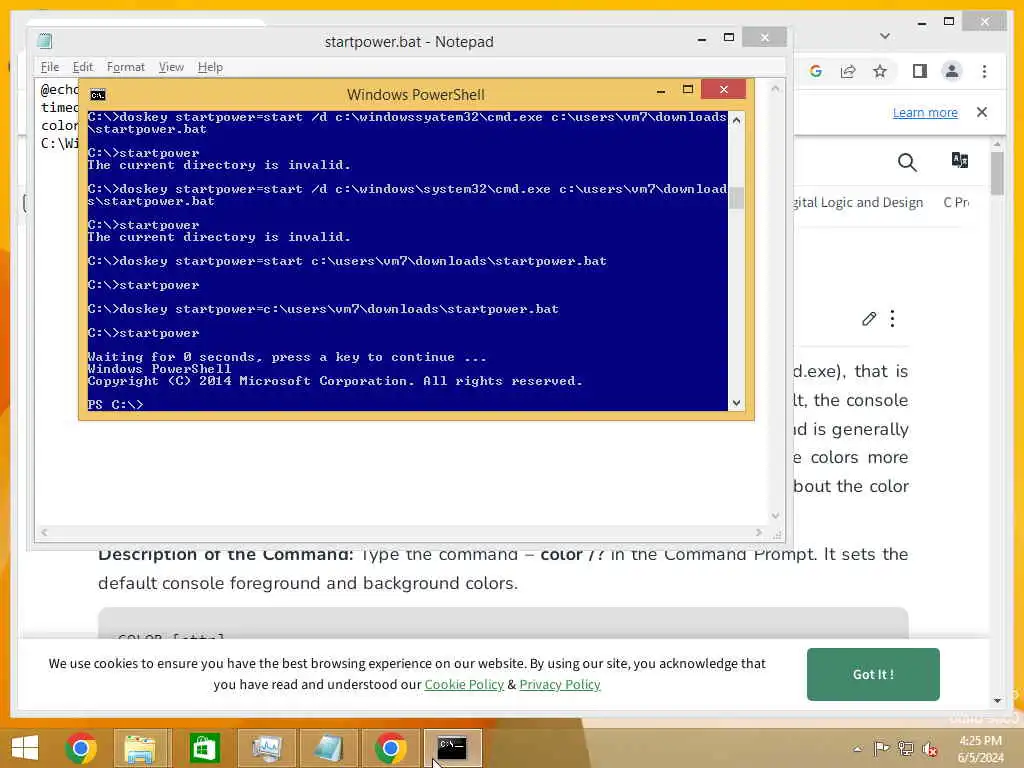
Task: Click the PowerShell console icon in the title bar
Action: point(98,95)
